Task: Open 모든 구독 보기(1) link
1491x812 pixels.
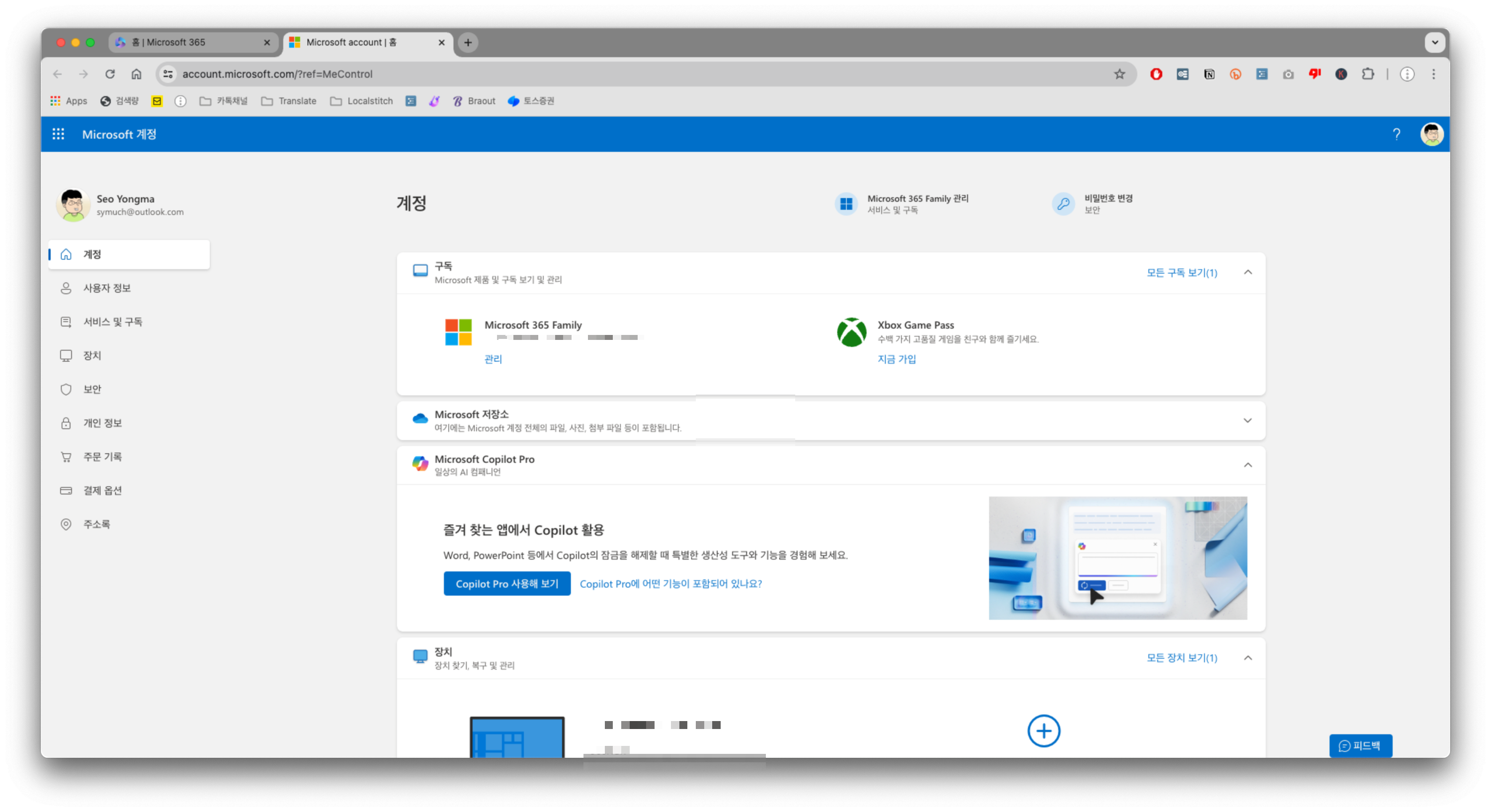Action: point(1181,273)
